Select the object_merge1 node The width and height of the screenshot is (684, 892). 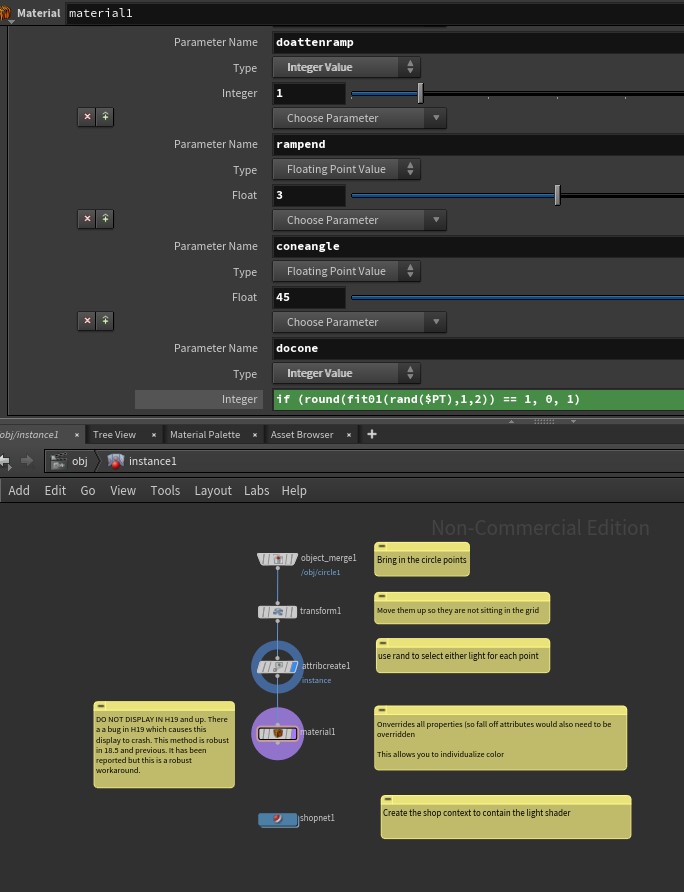pos(277,559)
